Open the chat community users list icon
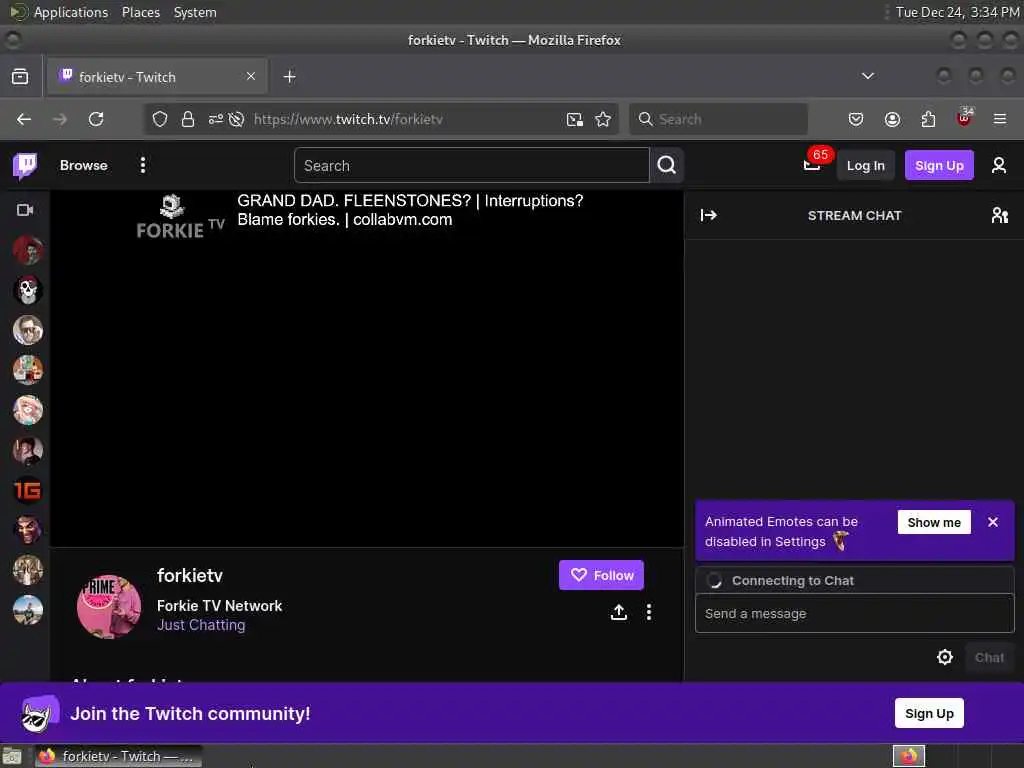The image size is (1024, 768). click(999, 215)
